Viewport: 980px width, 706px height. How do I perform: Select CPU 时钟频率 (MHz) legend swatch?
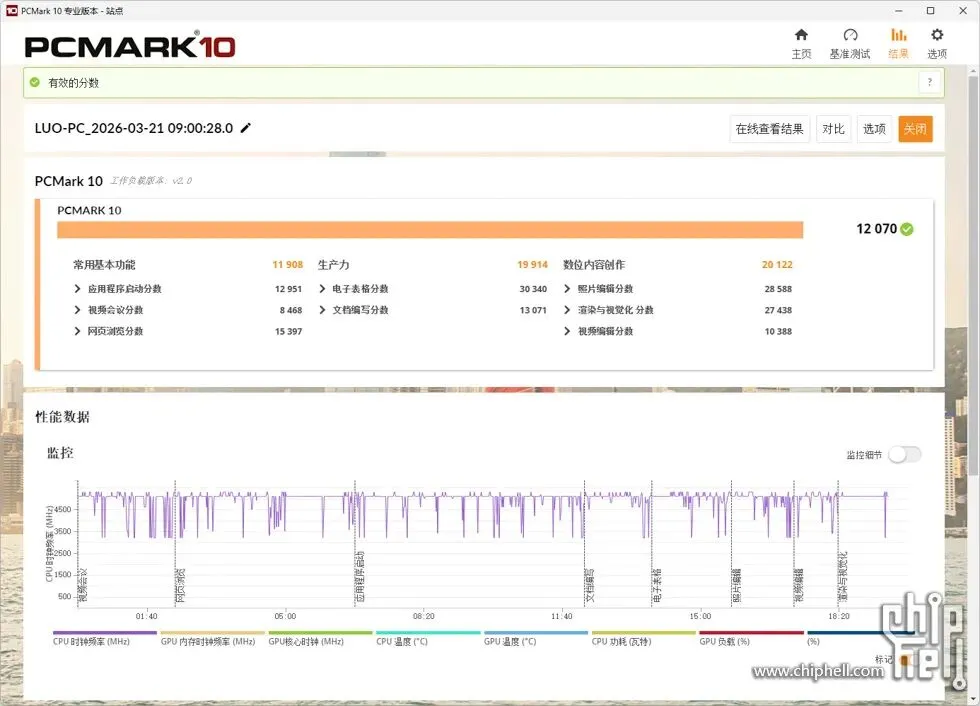tap(104, 632)
